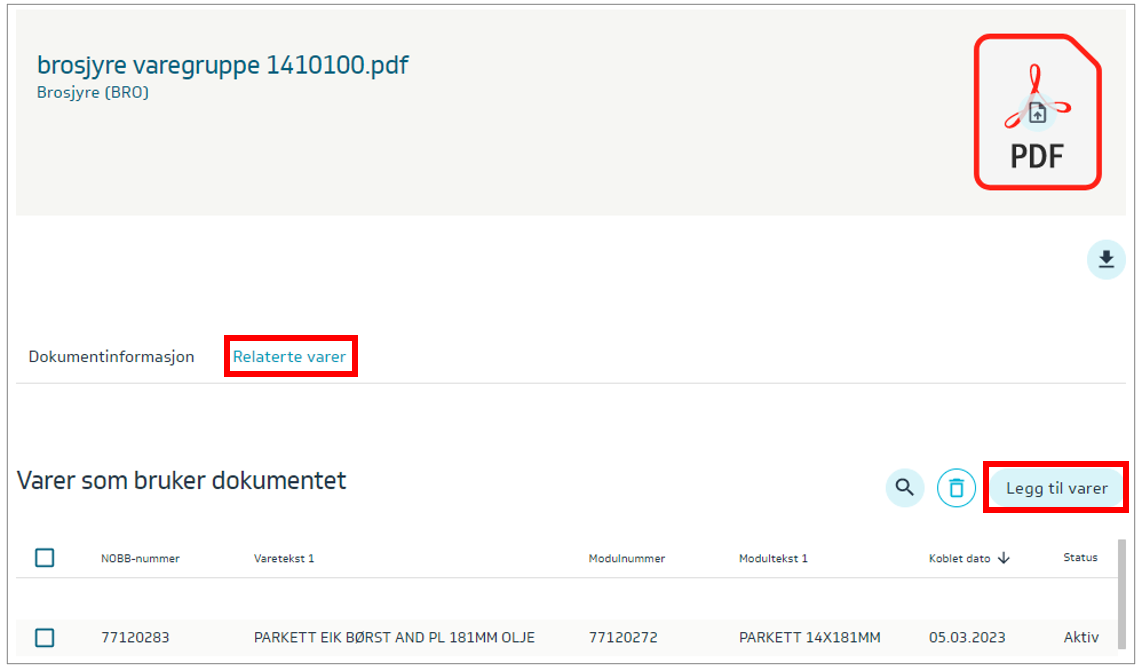Click the trash can delete icon

(956, 488)
